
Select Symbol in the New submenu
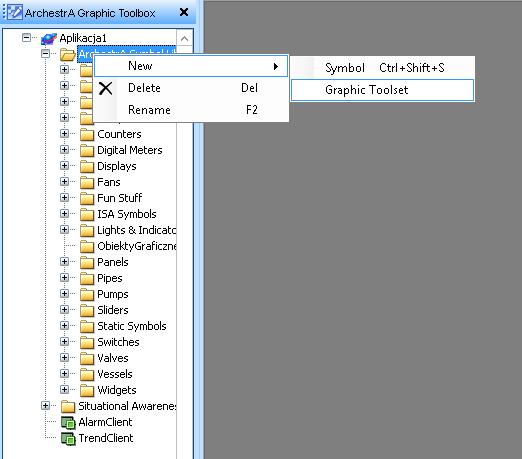382,68
